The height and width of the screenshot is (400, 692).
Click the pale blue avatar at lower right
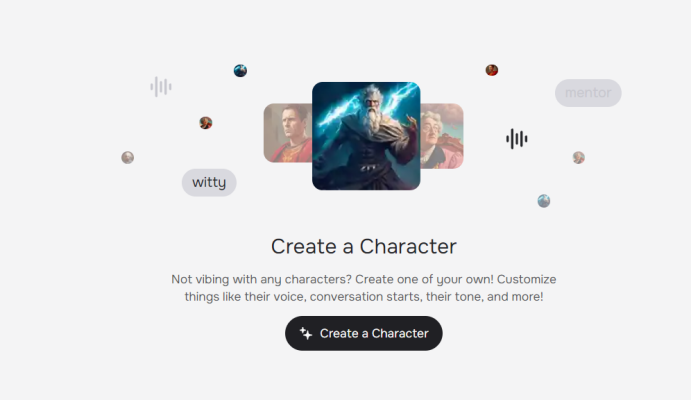(544, 201)
